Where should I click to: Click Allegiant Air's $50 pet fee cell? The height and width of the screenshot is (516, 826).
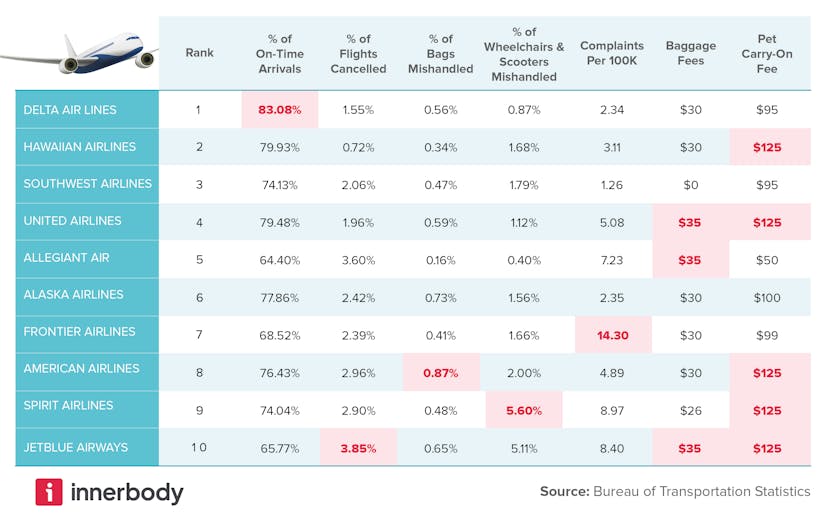(x=767, y=259)
